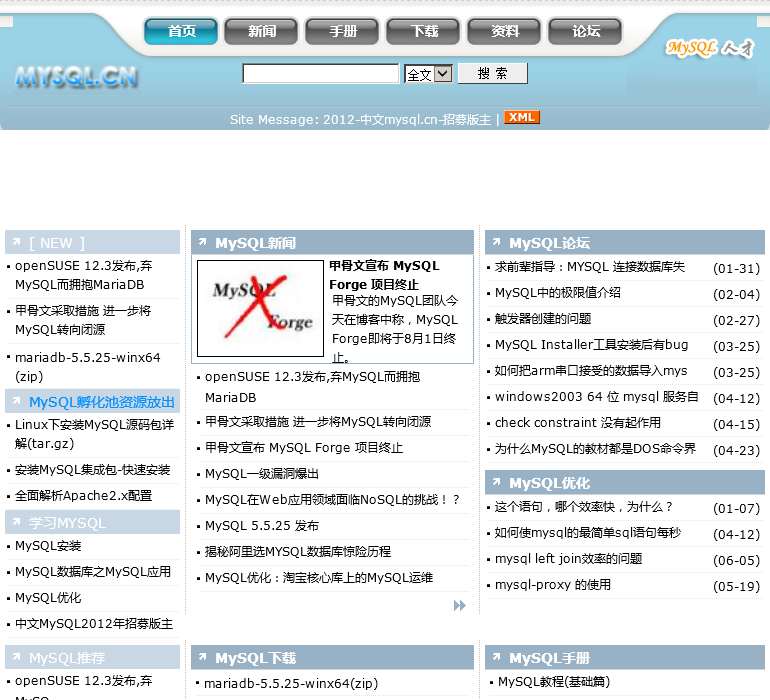Open news item MySQL 5.5.25 发布
Screen dimensions: 770x700
(x=262, y=526)
